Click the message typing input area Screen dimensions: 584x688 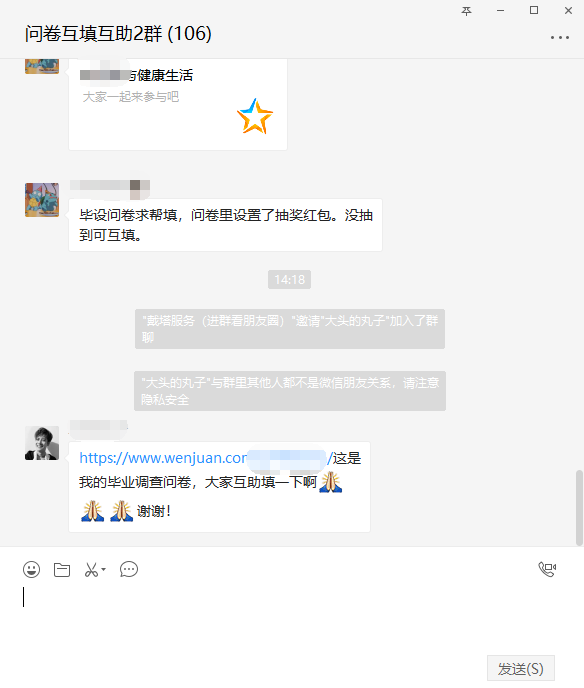point(292,619)
